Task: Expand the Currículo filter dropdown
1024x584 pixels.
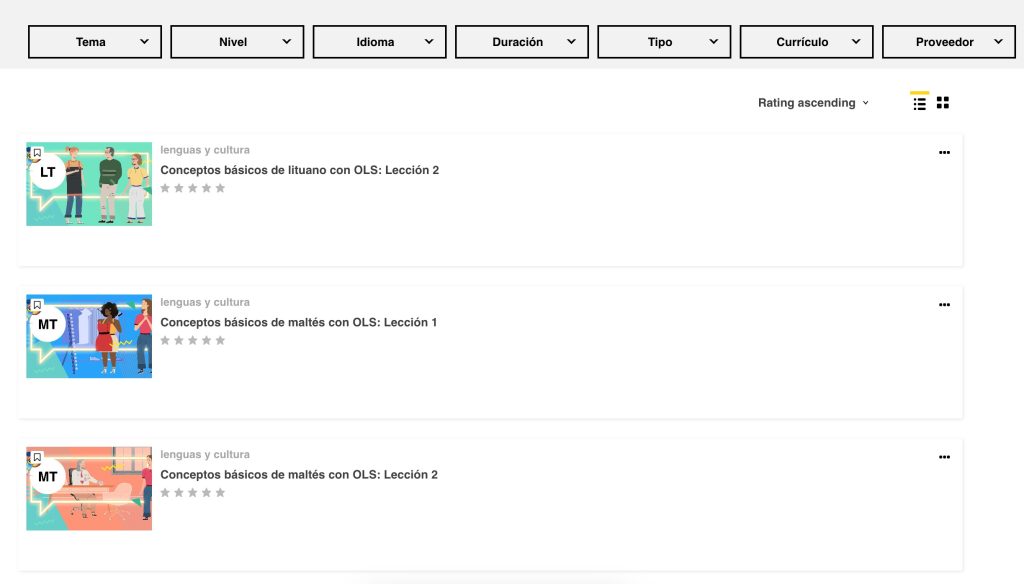Action: click(806, 42)
